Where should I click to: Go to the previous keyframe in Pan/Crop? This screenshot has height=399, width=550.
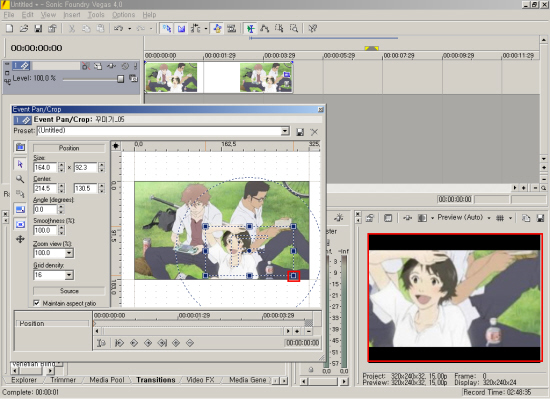134,343
